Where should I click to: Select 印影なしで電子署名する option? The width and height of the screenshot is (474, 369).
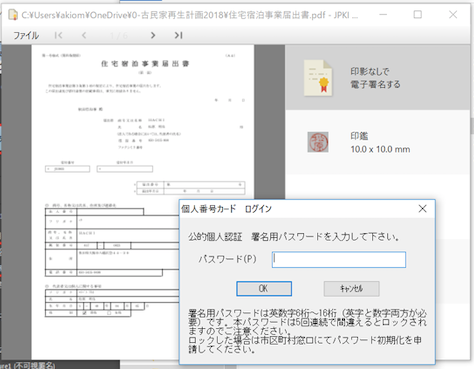coord(377,78)
